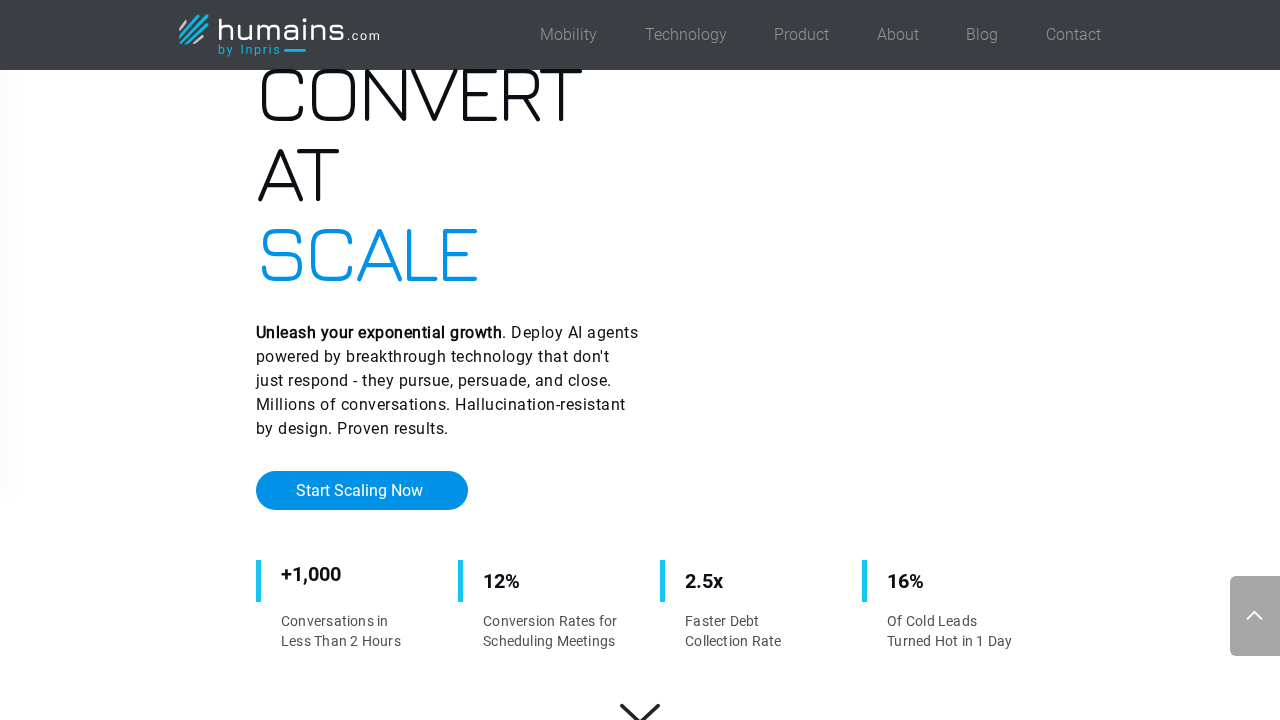The image size is (1280, 720).
Task: Navigate to the Contact page
Action: (1073, 35)
